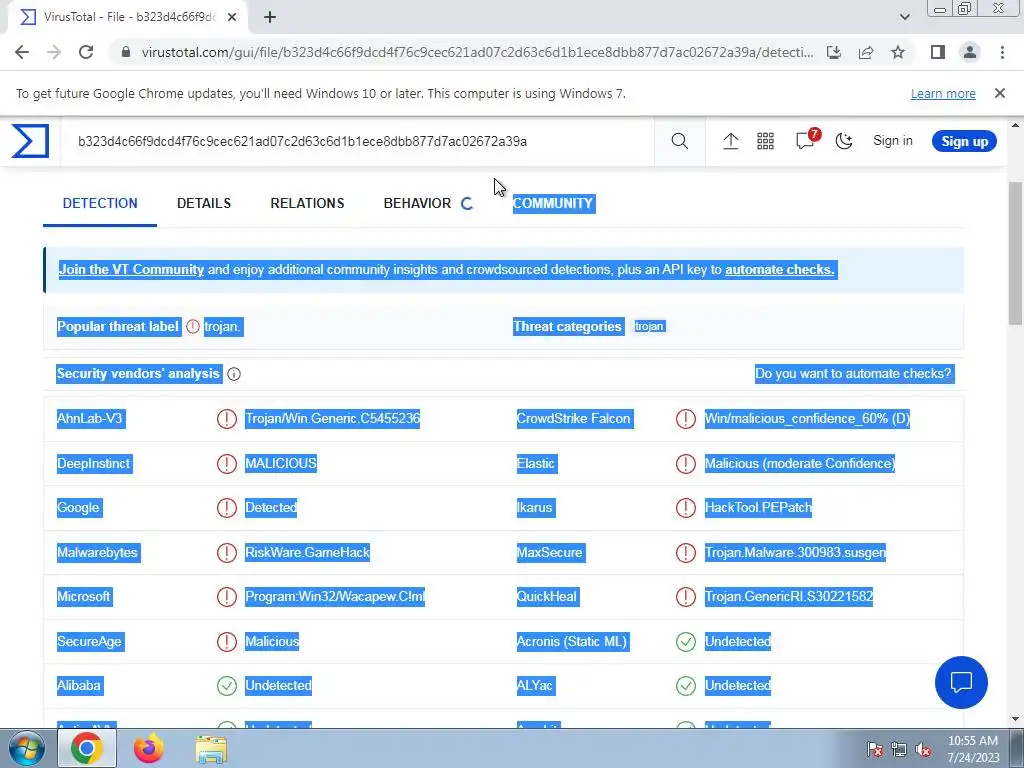1024x768 pixels.
Task: Click the alert icon next to Popular threat label
Action: (193, 327)
